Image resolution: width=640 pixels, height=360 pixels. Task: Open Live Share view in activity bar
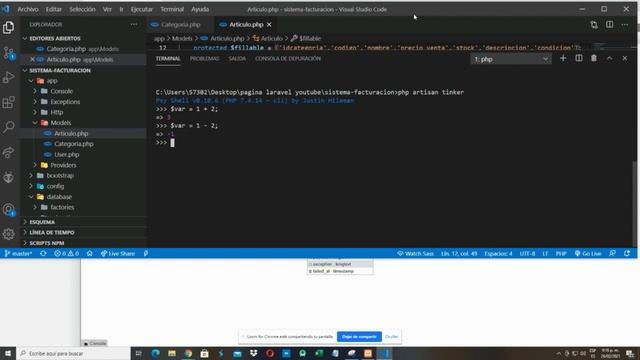click(9, 152)
